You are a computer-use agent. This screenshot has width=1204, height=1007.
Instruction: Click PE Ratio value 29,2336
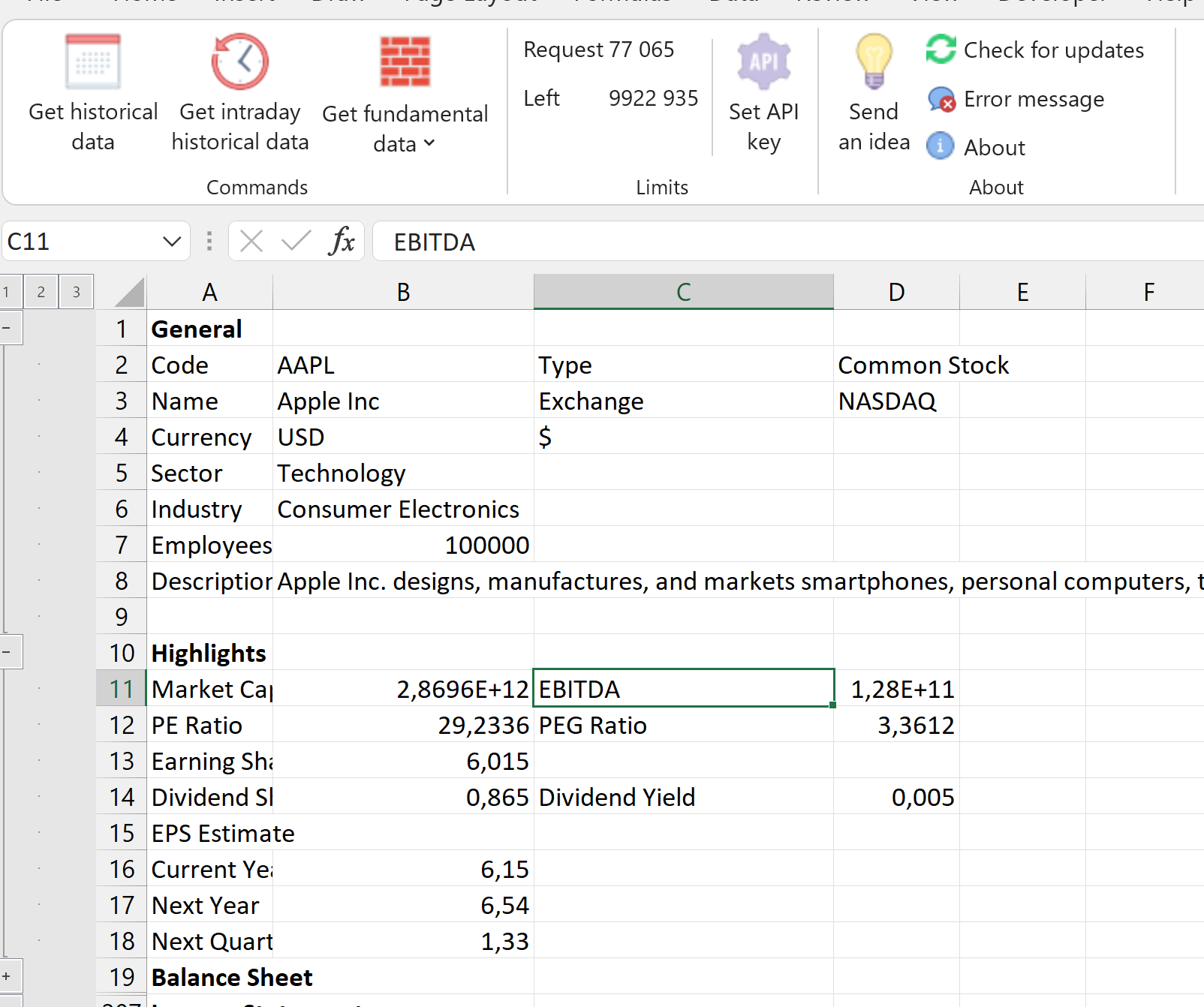click(403, 725)
